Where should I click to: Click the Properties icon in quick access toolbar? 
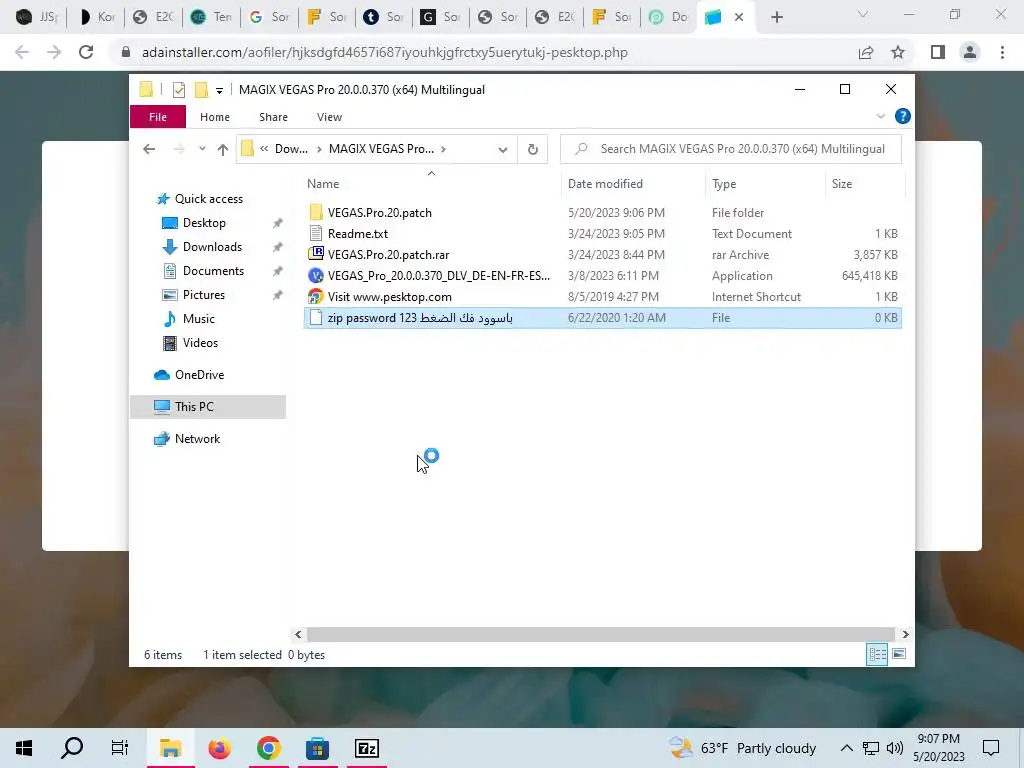click(x=179, y=90)
